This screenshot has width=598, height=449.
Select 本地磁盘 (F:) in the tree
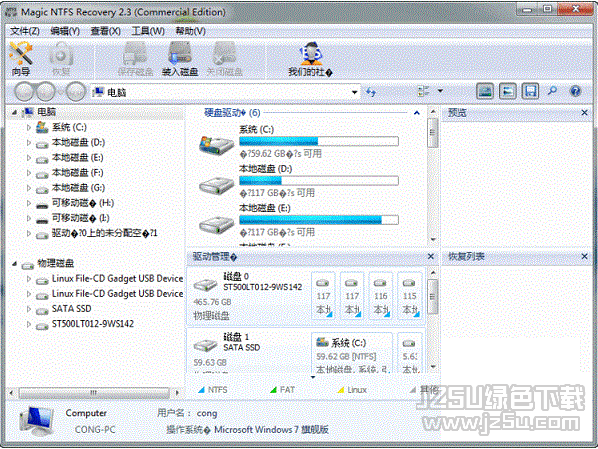pyautogui.click(x=77, y=173)
